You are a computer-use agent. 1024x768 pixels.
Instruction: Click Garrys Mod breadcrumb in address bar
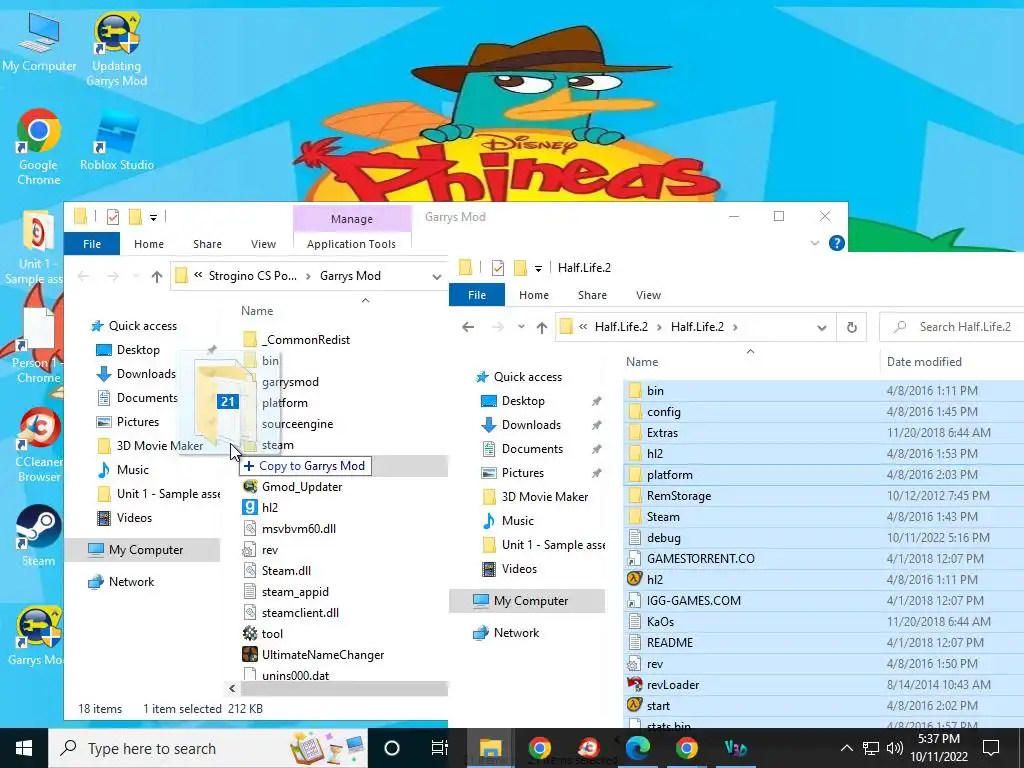point(350,276)
